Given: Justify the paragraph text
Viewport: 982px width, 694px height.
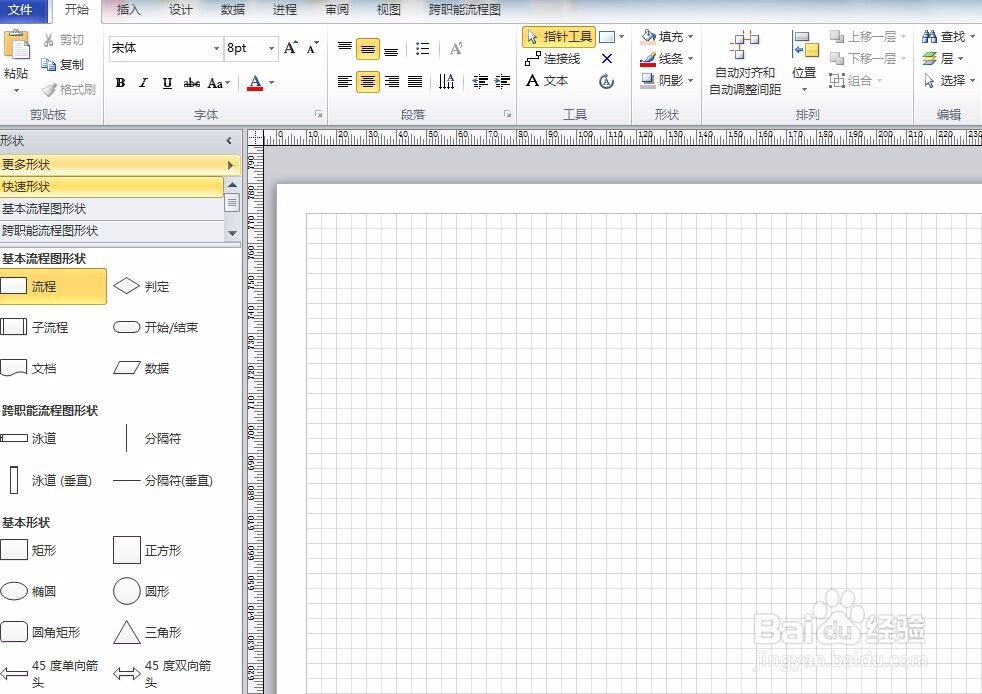Looking at the screenshot, I should (x=415, y=81).
